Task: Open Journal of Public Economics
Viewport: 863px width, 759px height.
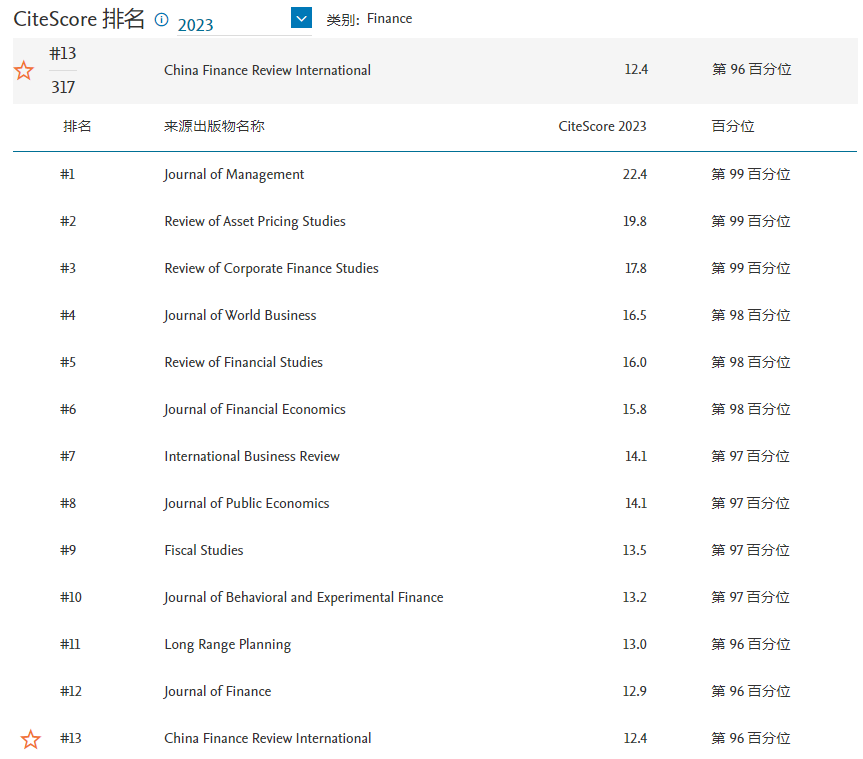Action: (x=246, y=503)
